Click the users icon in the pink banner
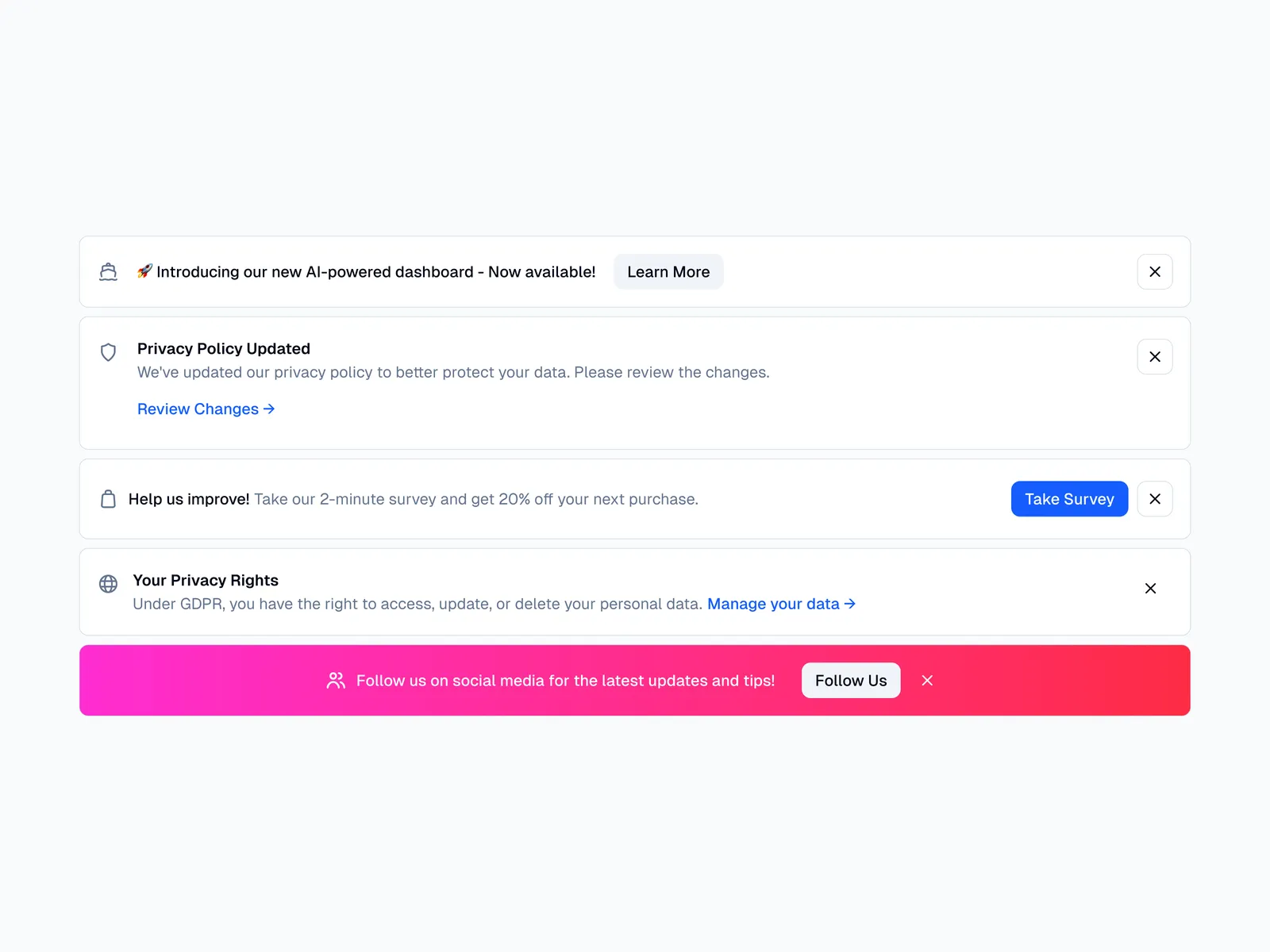The height and width of the screenshot is (952, 1270). 336,681
